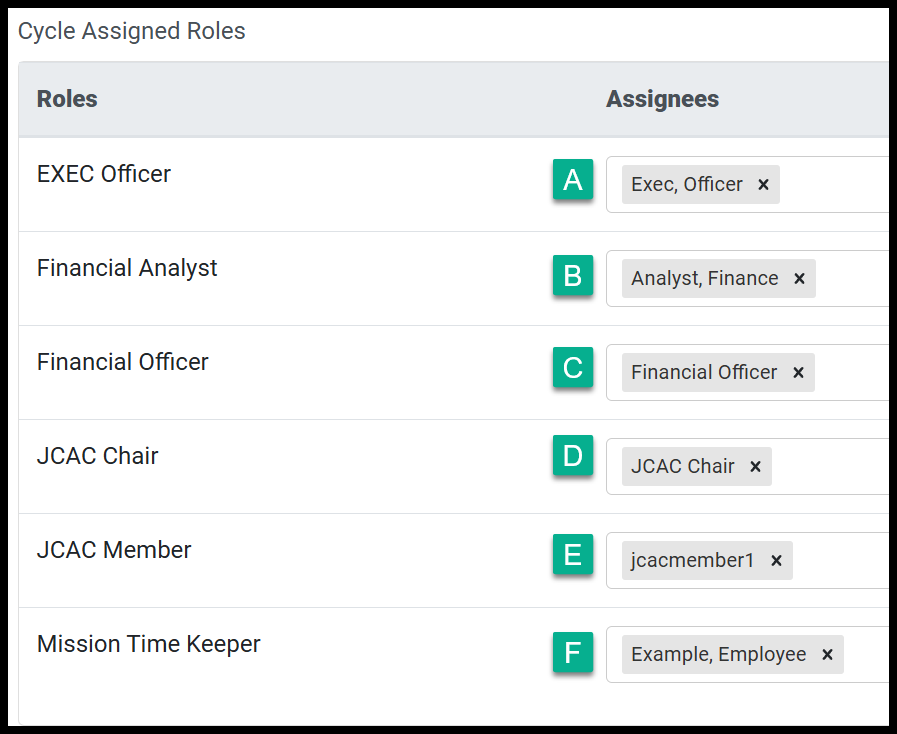Open the EXEC Officer assignees field
897x734 pixels.
pyautogui.click(x=835, y=184)
